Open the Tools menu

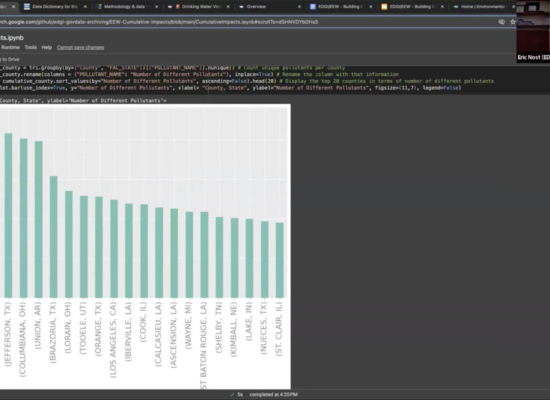(x=31, y=47)
